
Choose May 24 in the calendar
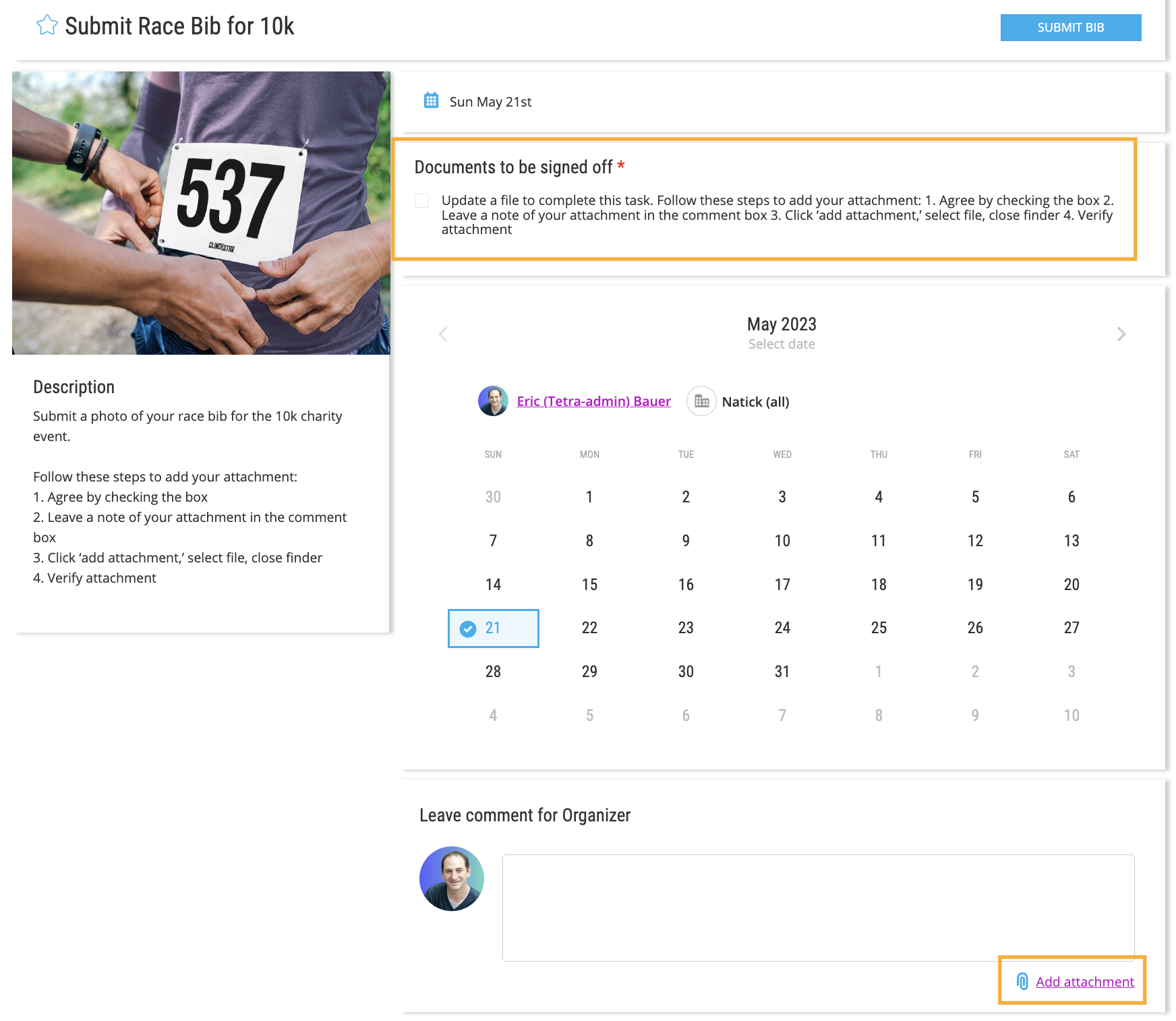tap(782, 628)
